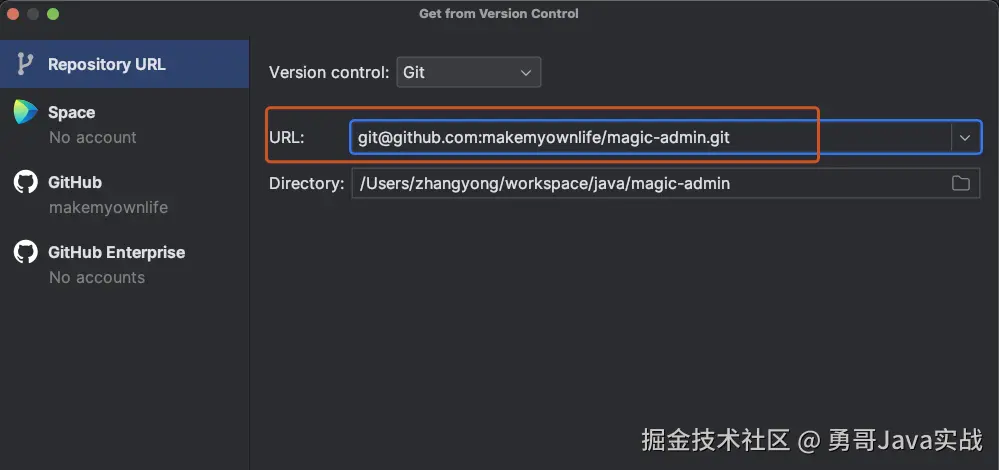
Task: Click 'No account' under Space
Action: click(93, 137)
